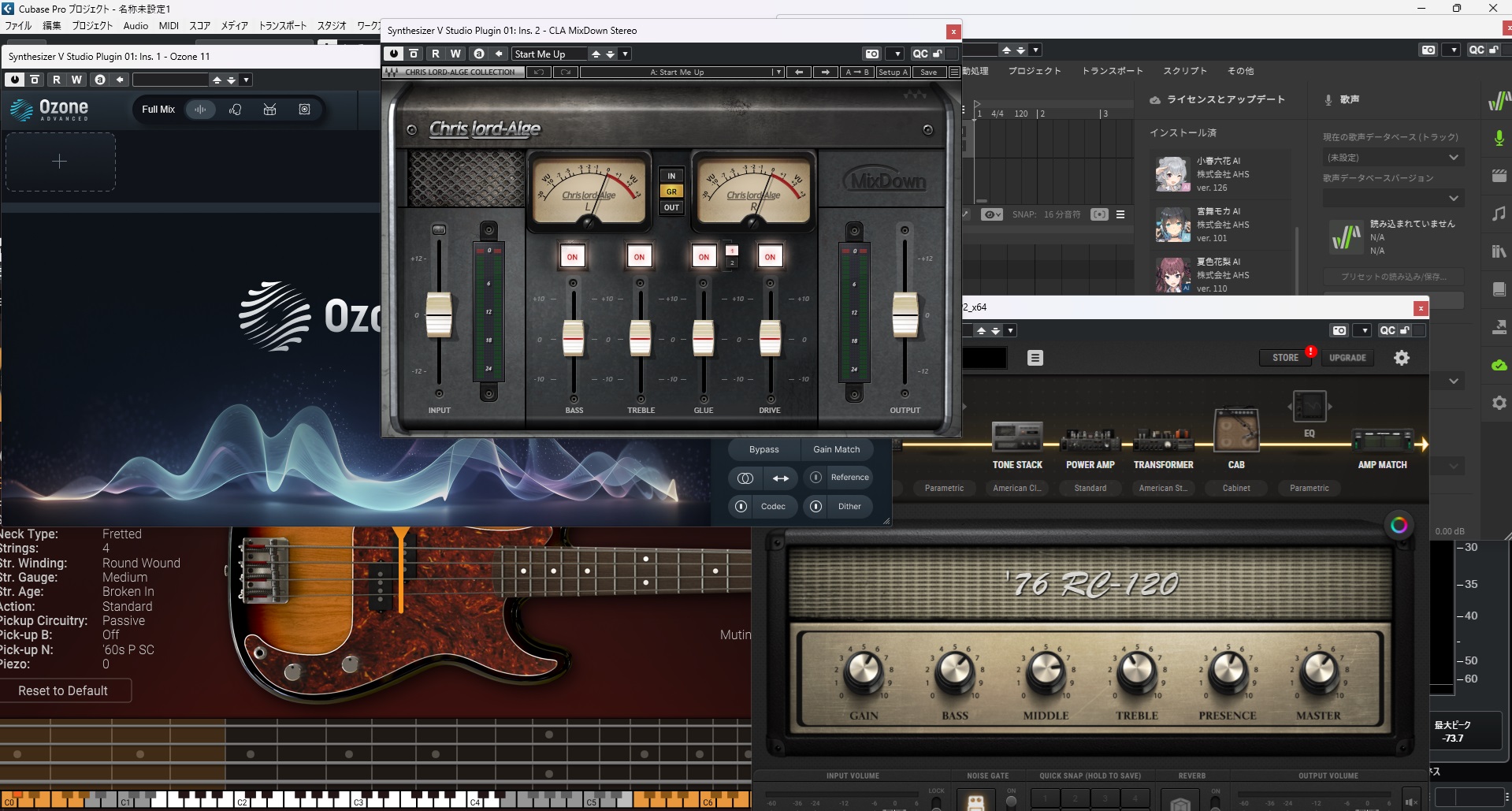Toggle TREBLE ON button in CLA MixDown
The height and width of the screenshot is (811, 1512).
coord(639,257)
